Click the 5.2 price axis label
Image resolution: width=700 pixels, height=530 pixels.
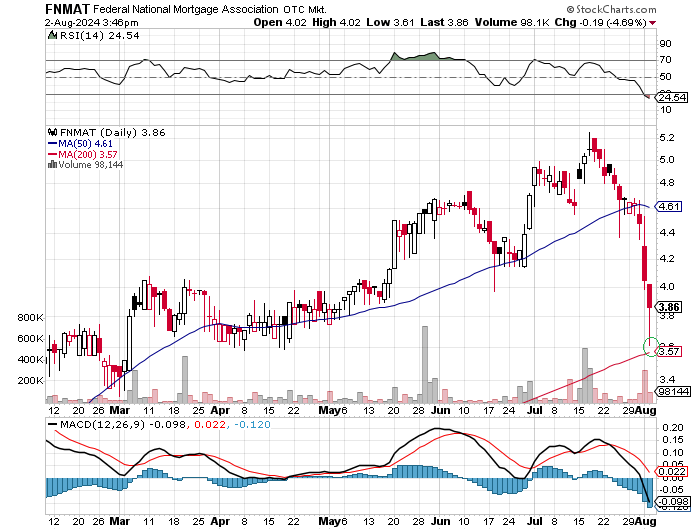point(667,138)
